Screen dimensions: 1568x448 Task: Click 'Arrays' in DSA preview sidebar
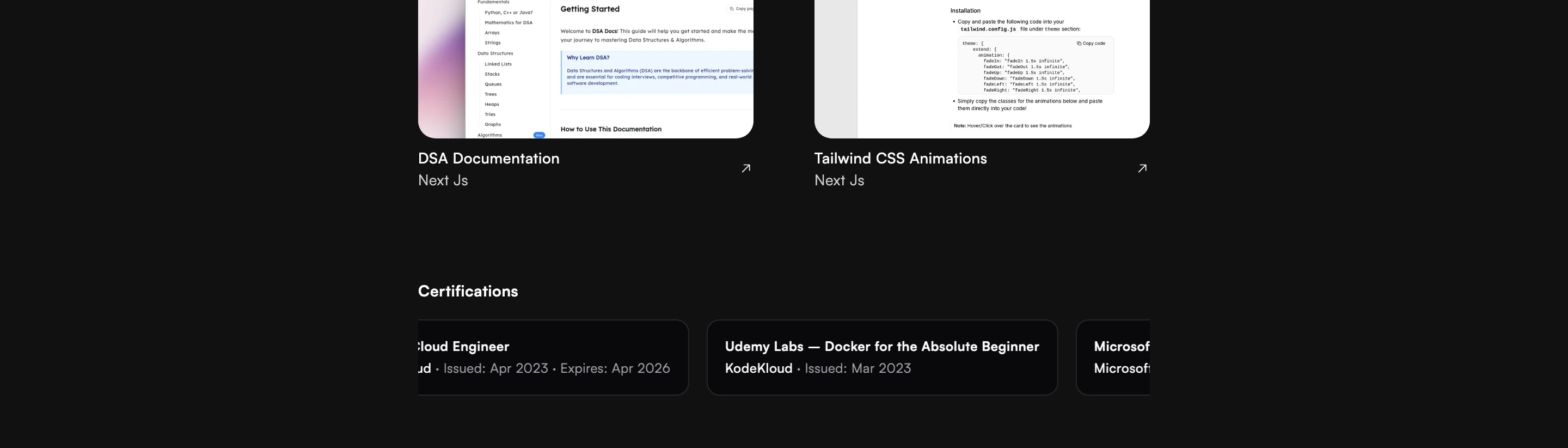coord(492,33)
